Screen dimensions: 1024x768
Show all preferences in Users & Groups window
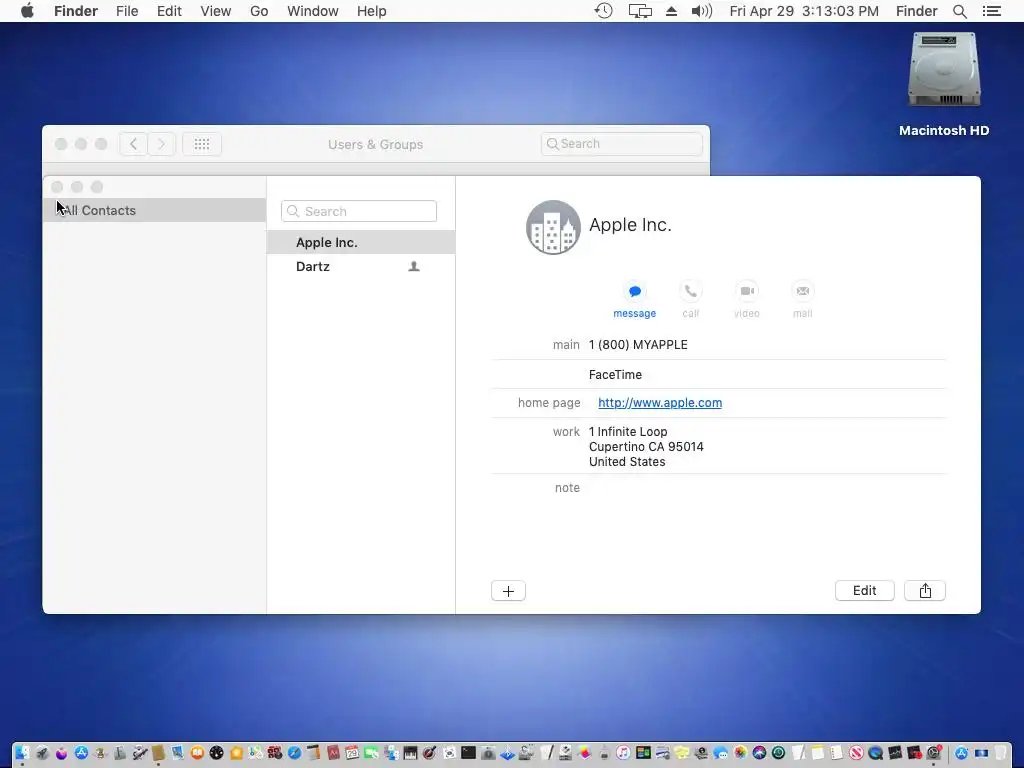pyautogui.click(x=202, y=144)
